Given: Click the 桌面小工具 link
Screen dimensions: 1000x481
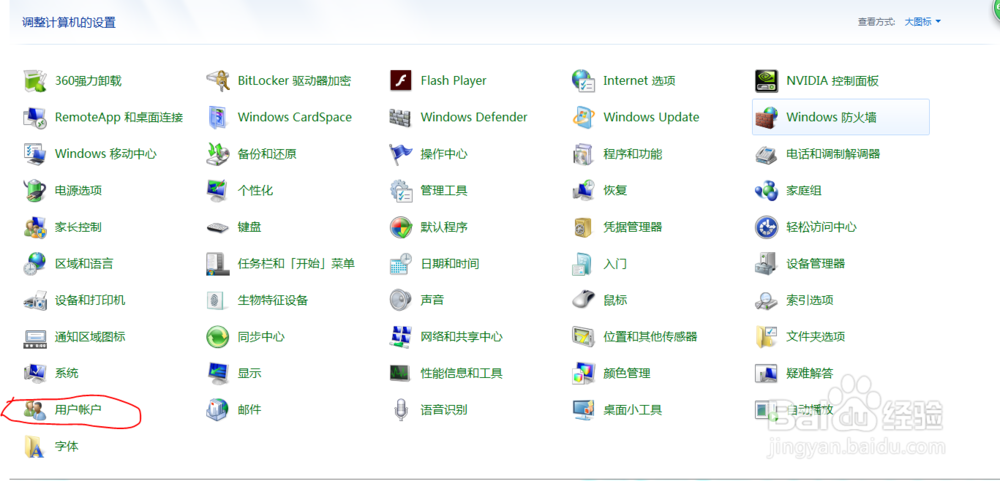Looking at the screenshot, I should pyautogui.click(x=633, y=410).
